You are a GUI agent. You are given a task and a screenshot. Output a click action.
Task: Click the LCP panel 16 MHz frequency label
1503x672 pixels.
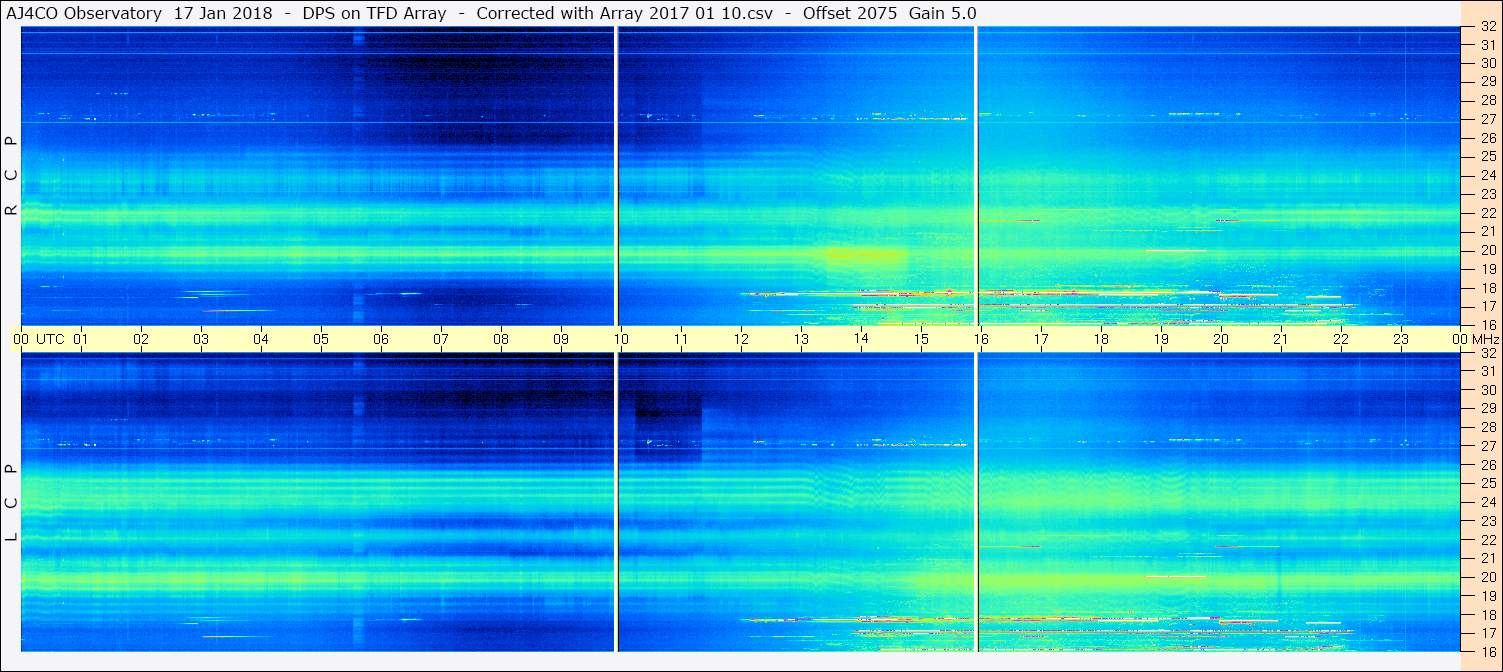pyautogui.click(x=1488, y=651)
